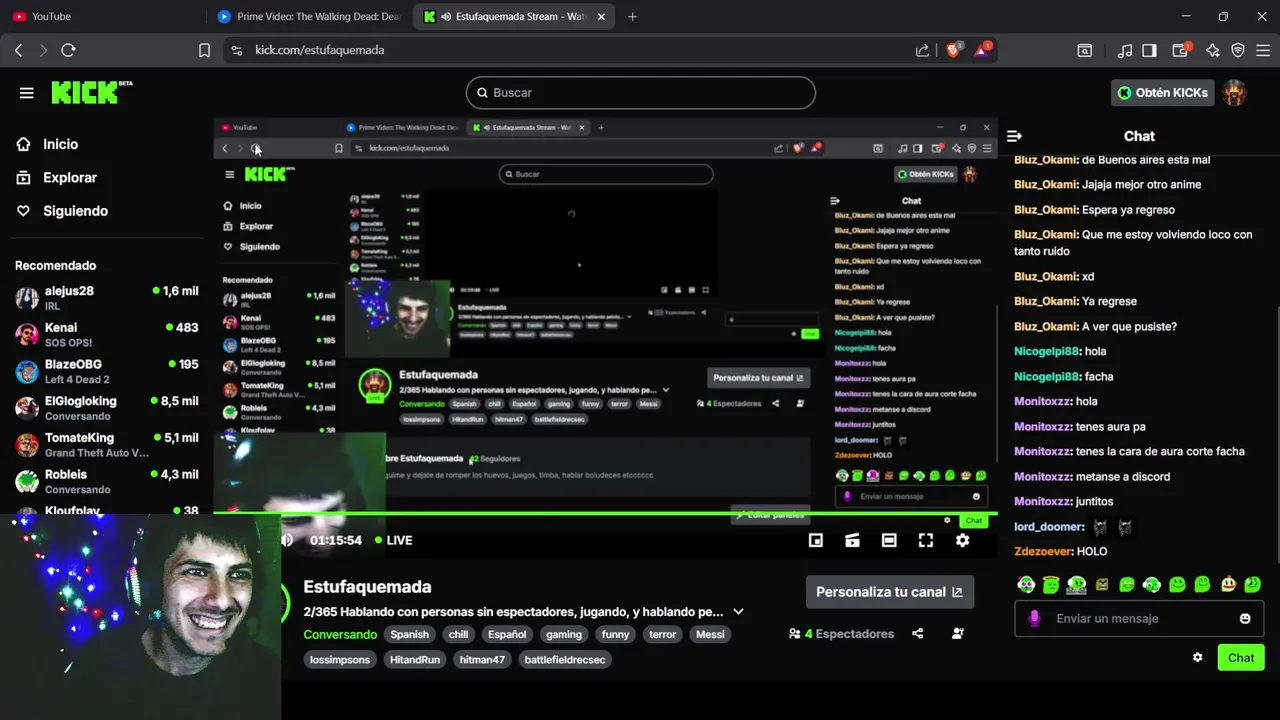The width and height of the screenshot is (1280, 720).
Task: Share the Estufaquemada channel
Action: point(918,634)
